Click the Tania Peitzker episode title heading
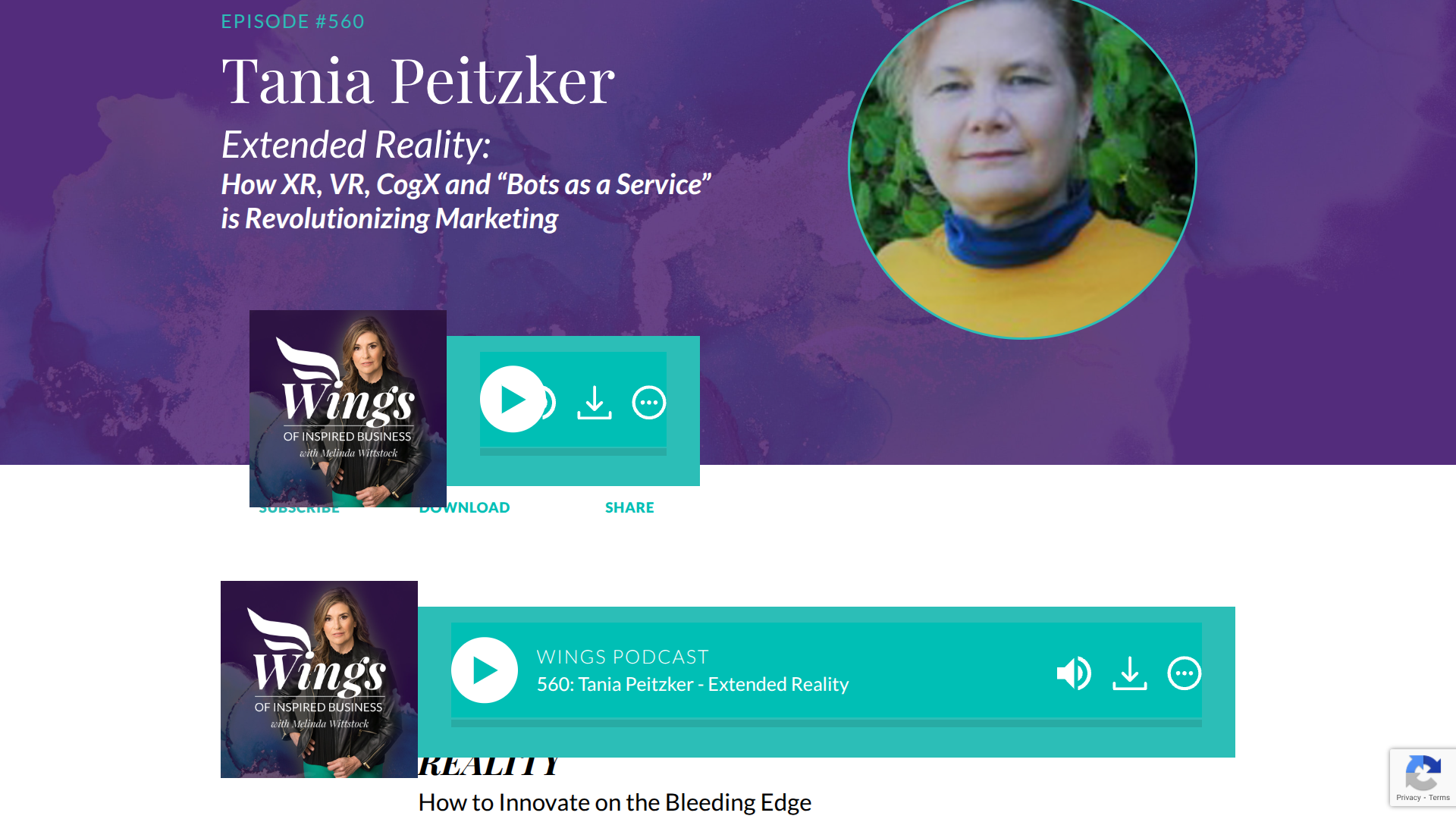This screenshot has width=1456, height=819. [418, 80]
